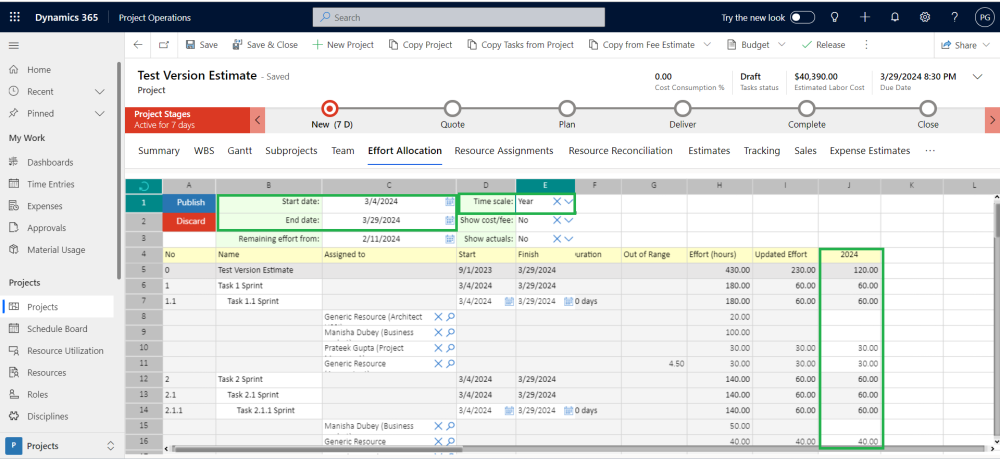Toggle the Try the new look switch
Viewport: 1000px width, 459px height.
point(802,17)
